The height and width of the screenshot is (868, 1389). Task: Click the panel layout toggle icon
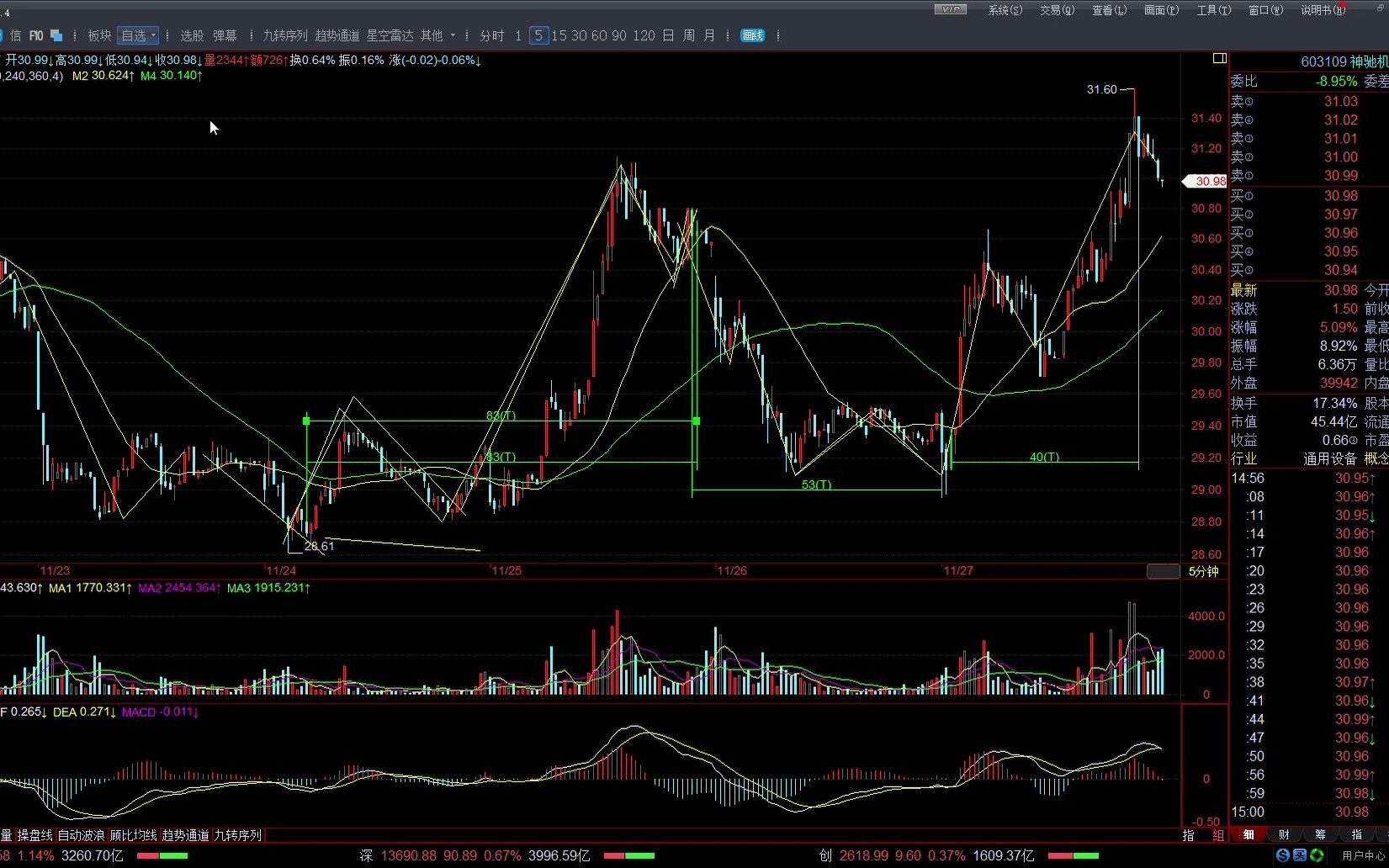coord(1219,58)
